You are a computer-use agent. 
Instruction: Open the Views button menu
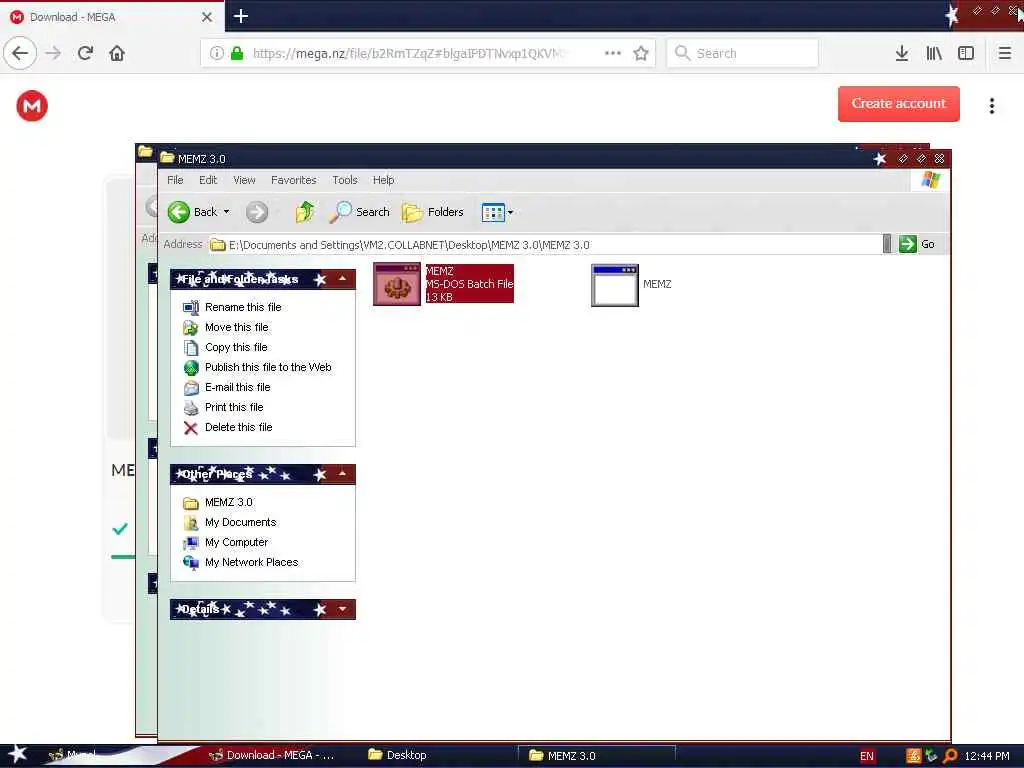(x=498, y=212)
